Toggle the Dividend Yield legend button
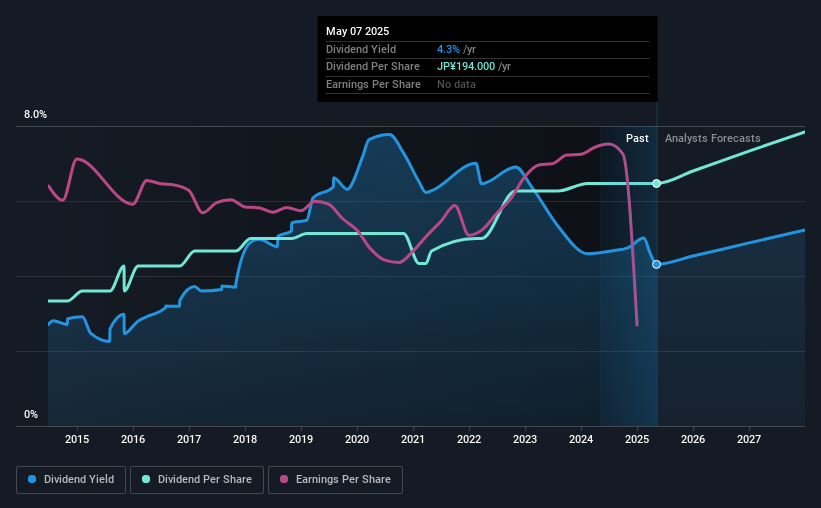 (71, 480)
